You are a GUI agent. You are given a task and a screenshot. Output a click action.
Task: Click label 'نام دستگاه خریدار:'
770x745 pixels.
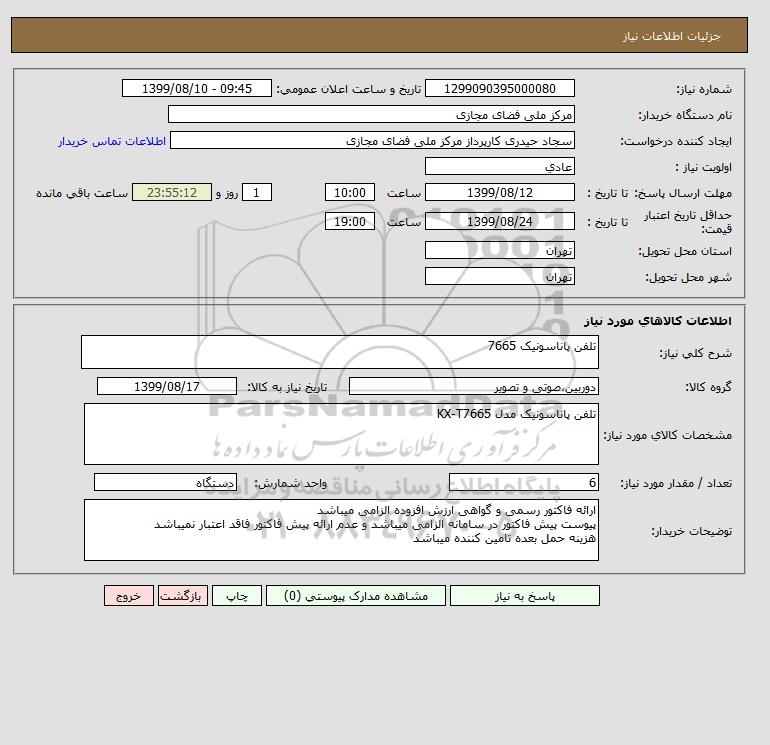click(x=685, y=115)
